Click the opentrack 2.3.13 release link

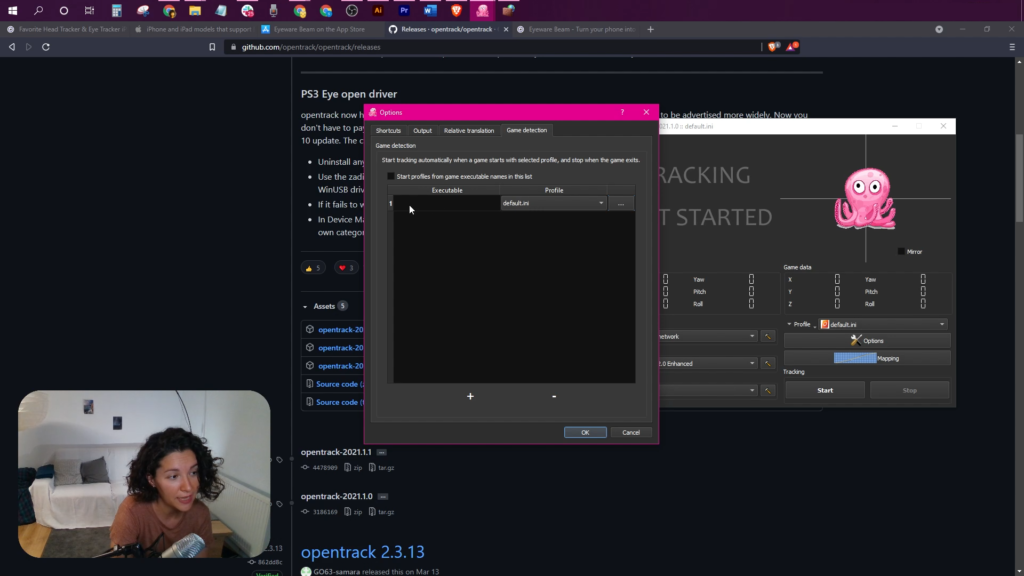tap(362, 552)
